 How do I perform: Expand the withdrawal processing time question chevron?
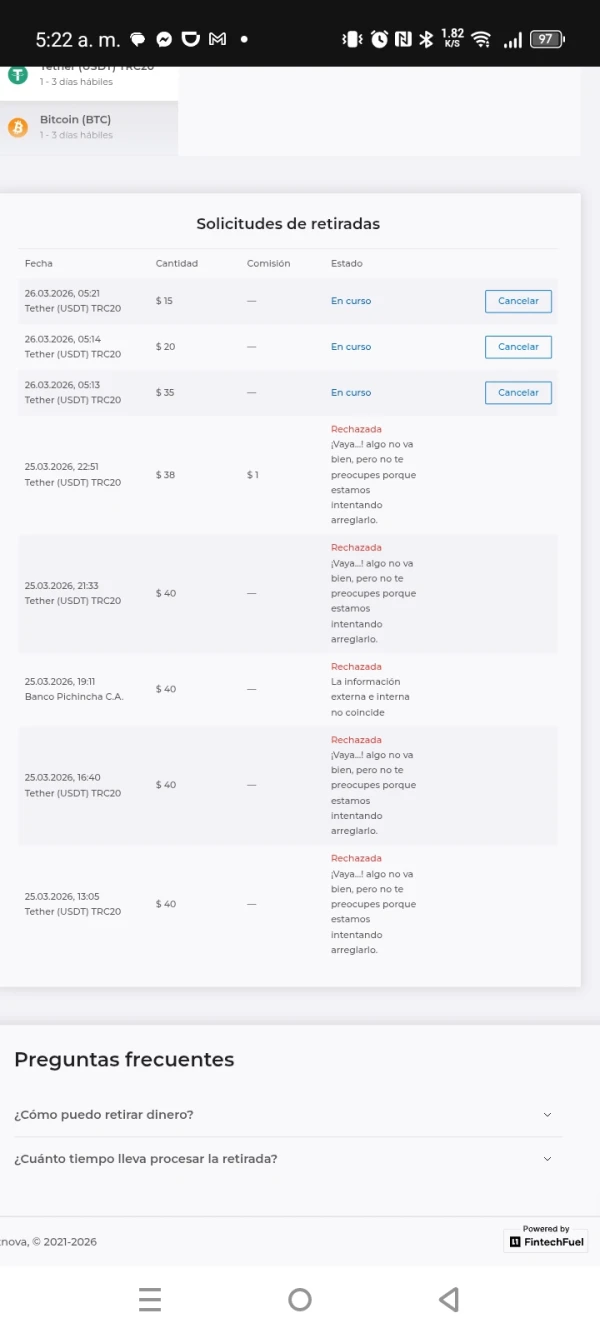(x=547, y=1159)
